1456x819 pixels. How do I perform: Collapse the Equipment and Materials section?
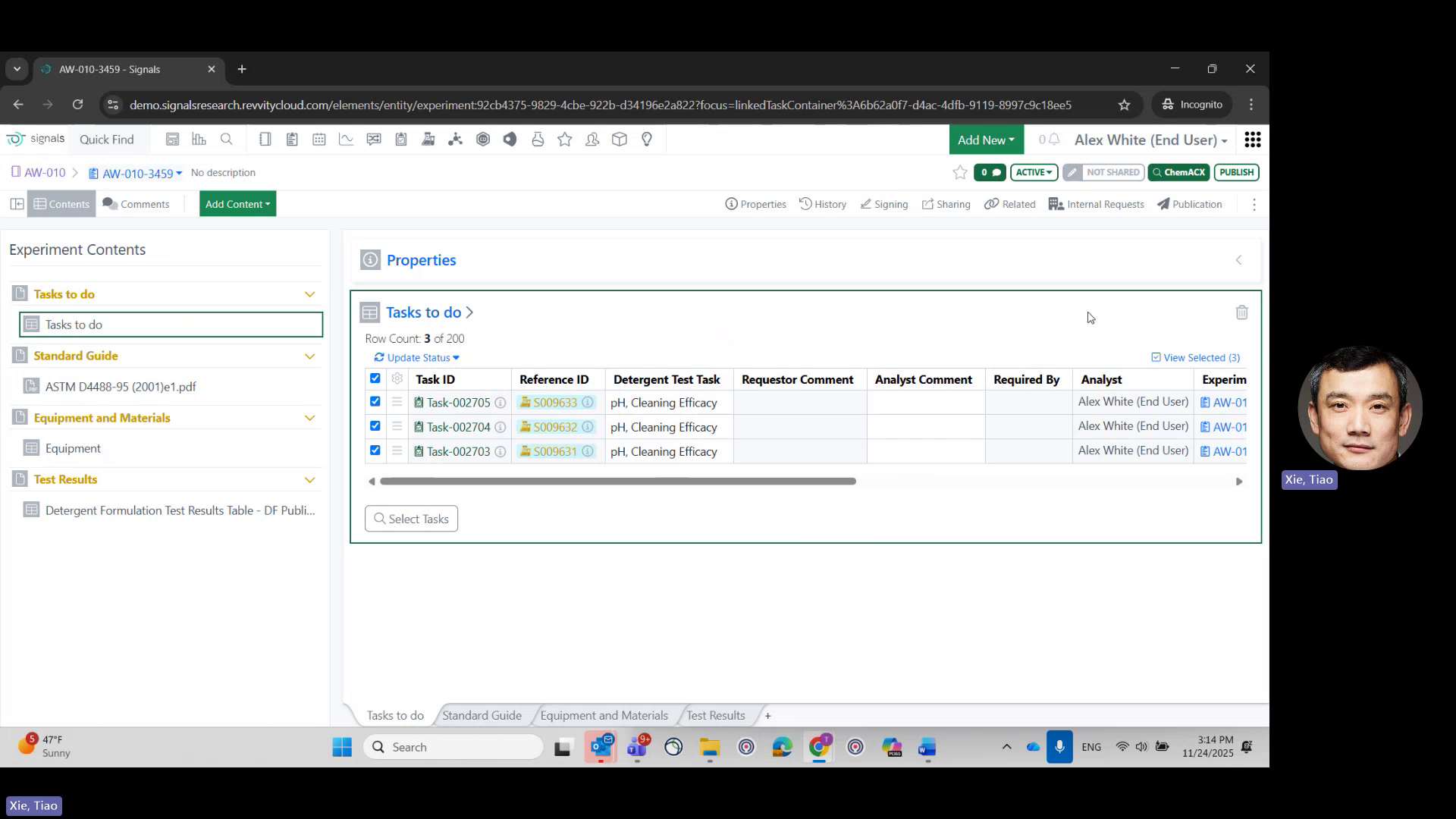point(309,418)
